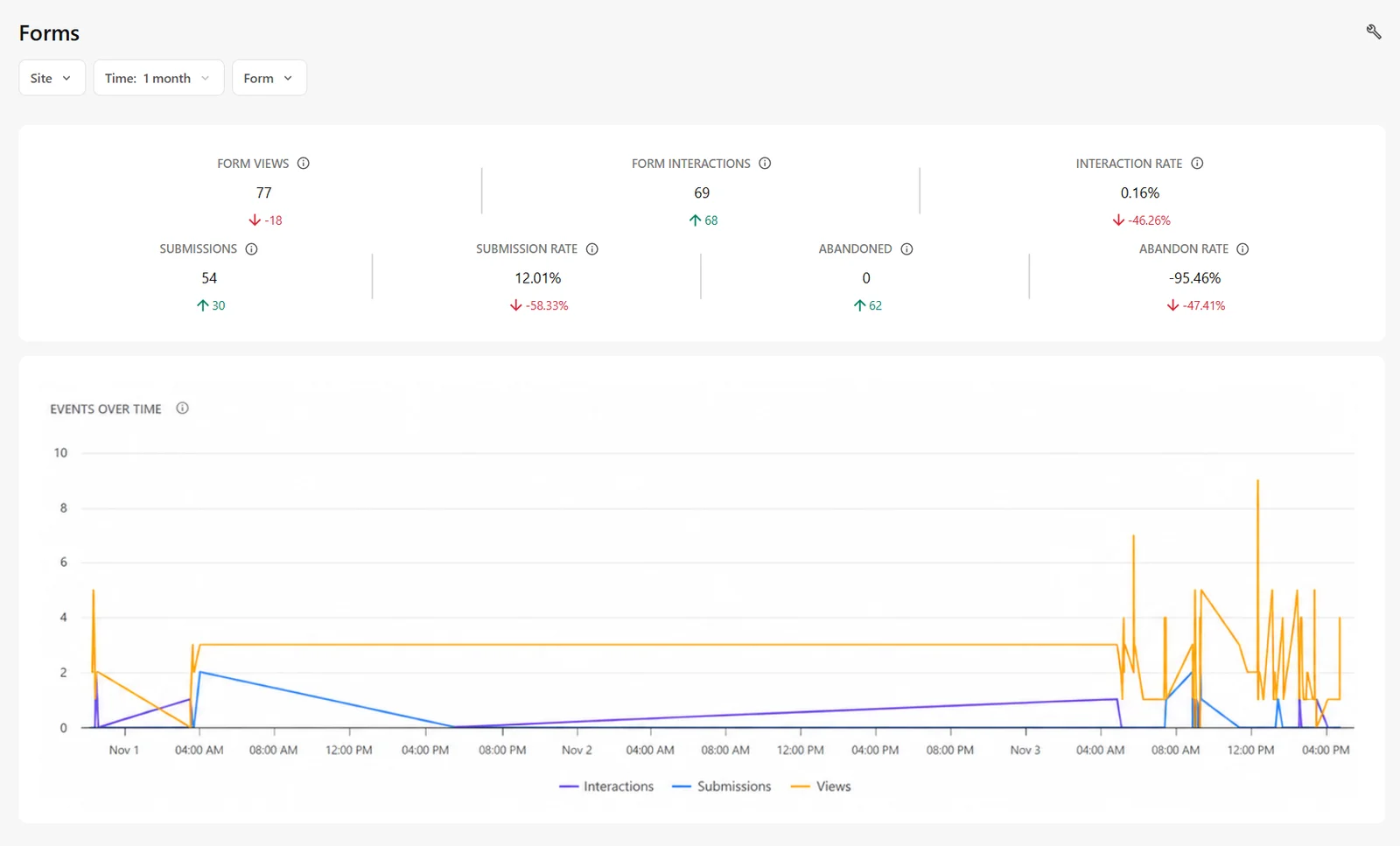The image size is (1400, 846).
Task: Open the Form filter dropdown
Action: point(269,78)
